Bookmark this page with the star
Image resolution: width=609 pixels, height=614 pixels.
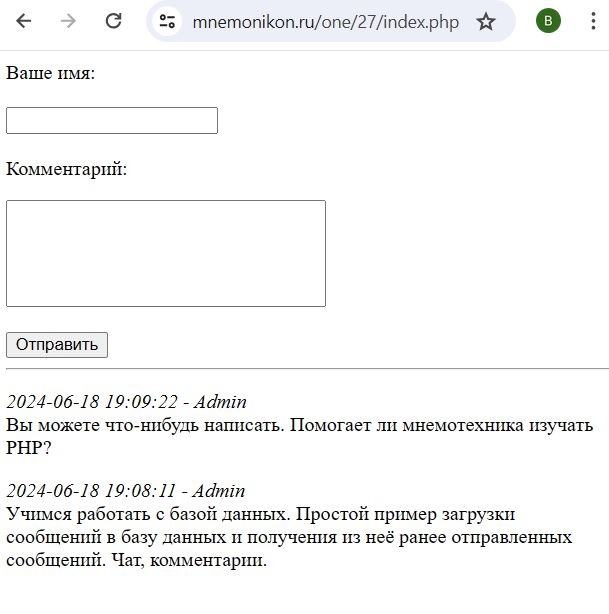(x=486, y=21)
